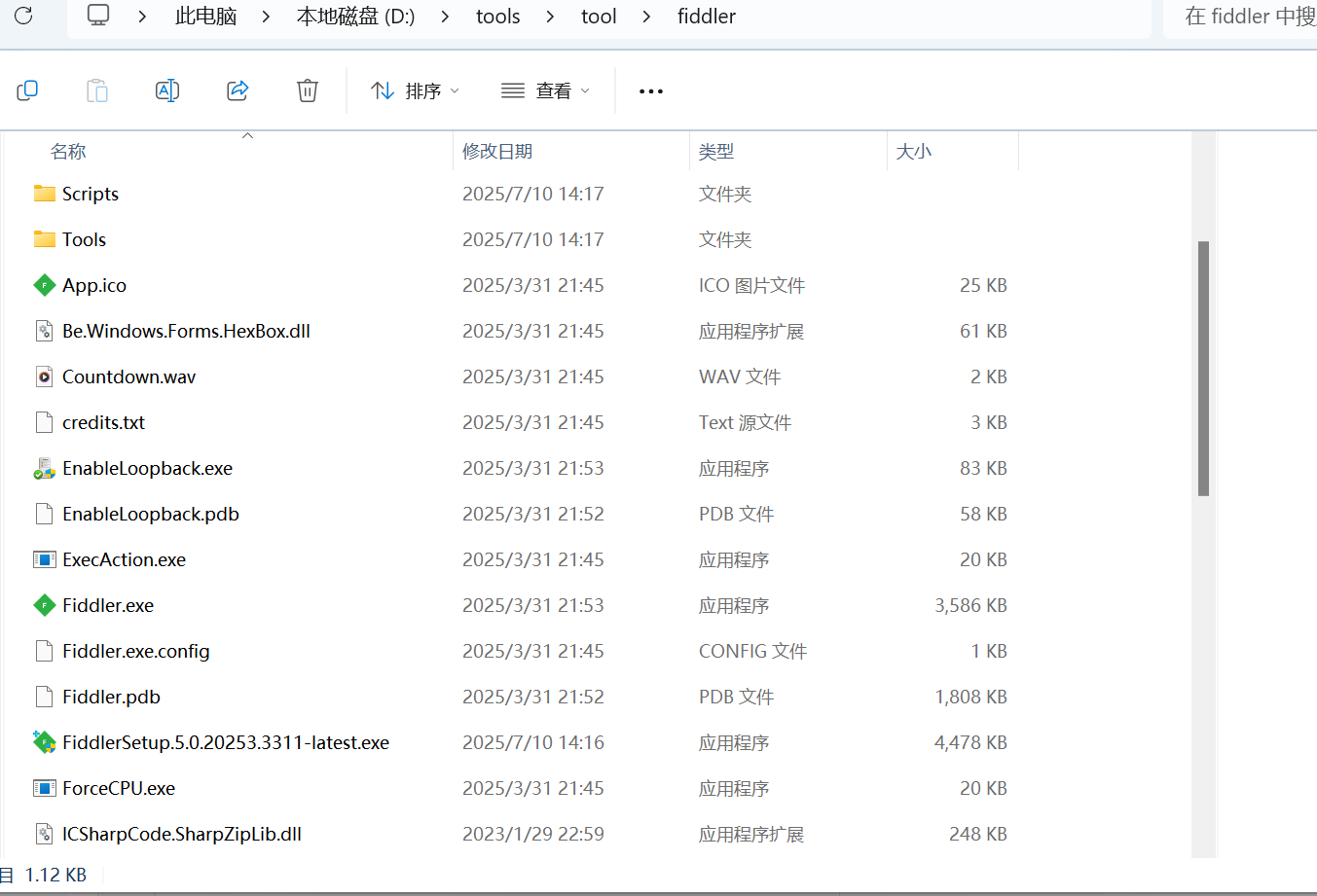Click the vertical scrollbar thumb of file list
Screen dimensions: 1317x896
[x=1203, y=369]
